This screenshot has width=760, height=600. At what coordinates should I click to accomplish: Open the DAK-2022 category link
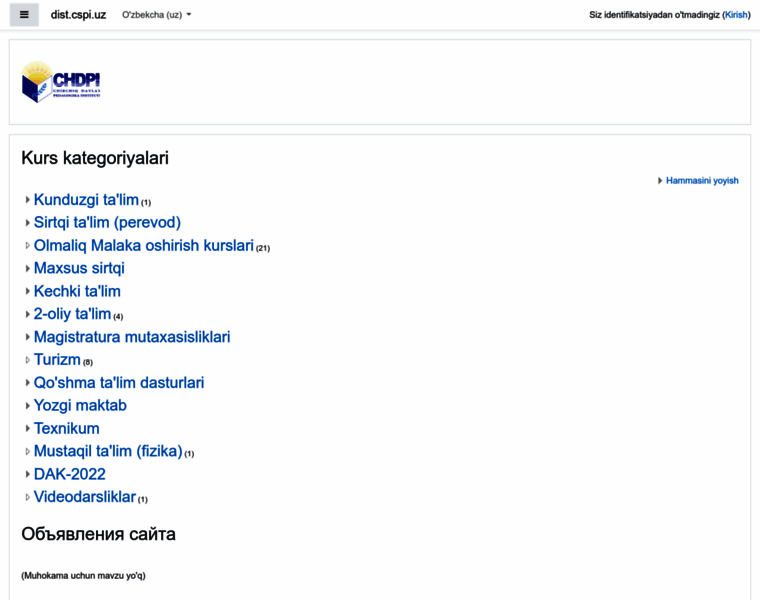coord(69,474)
